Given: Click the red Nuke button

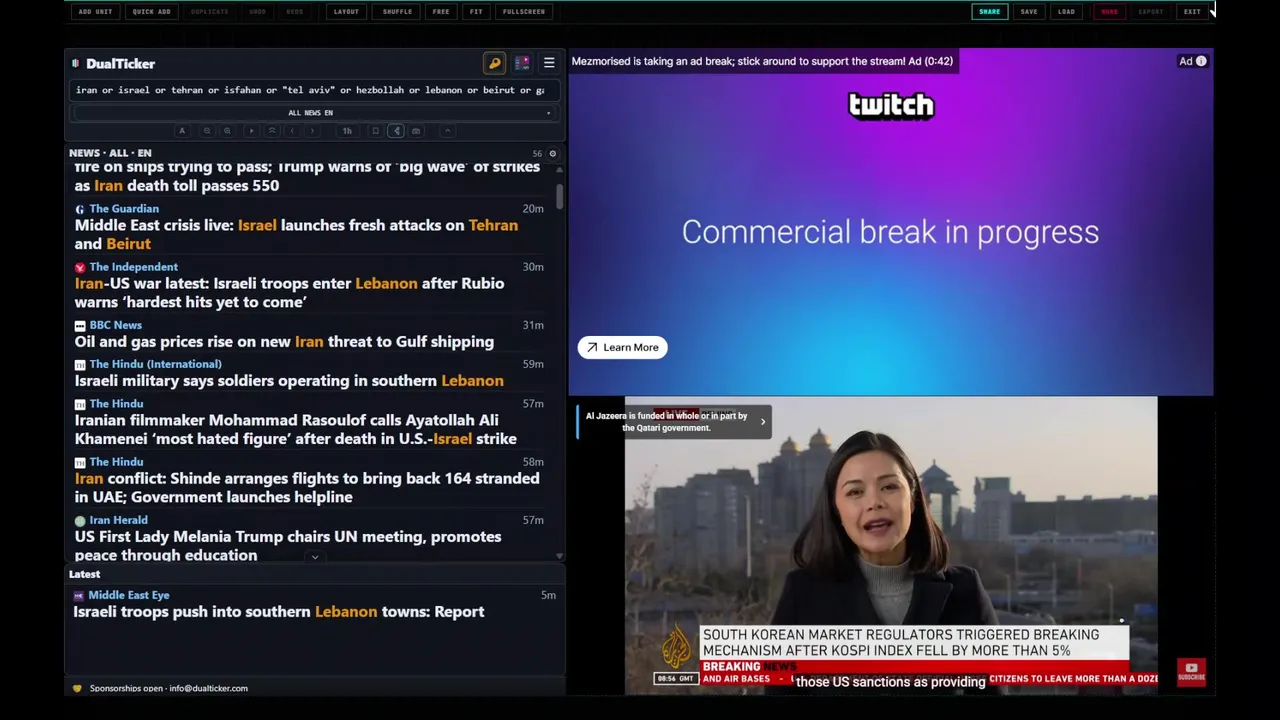Looking at the screenshot, I should (x=1109, y=12).
